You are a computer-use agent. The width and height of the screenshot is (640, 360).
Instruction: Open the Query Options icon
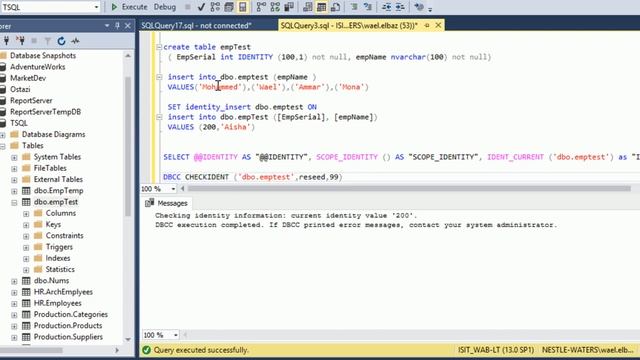point(229,7)
